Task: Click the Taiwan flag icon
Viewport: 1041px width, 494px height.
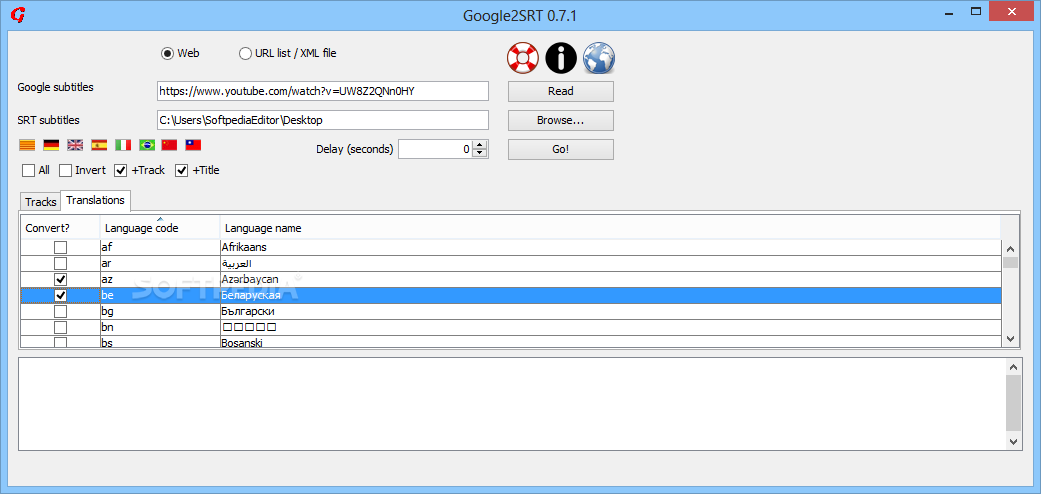Action: tap(193, 145)
